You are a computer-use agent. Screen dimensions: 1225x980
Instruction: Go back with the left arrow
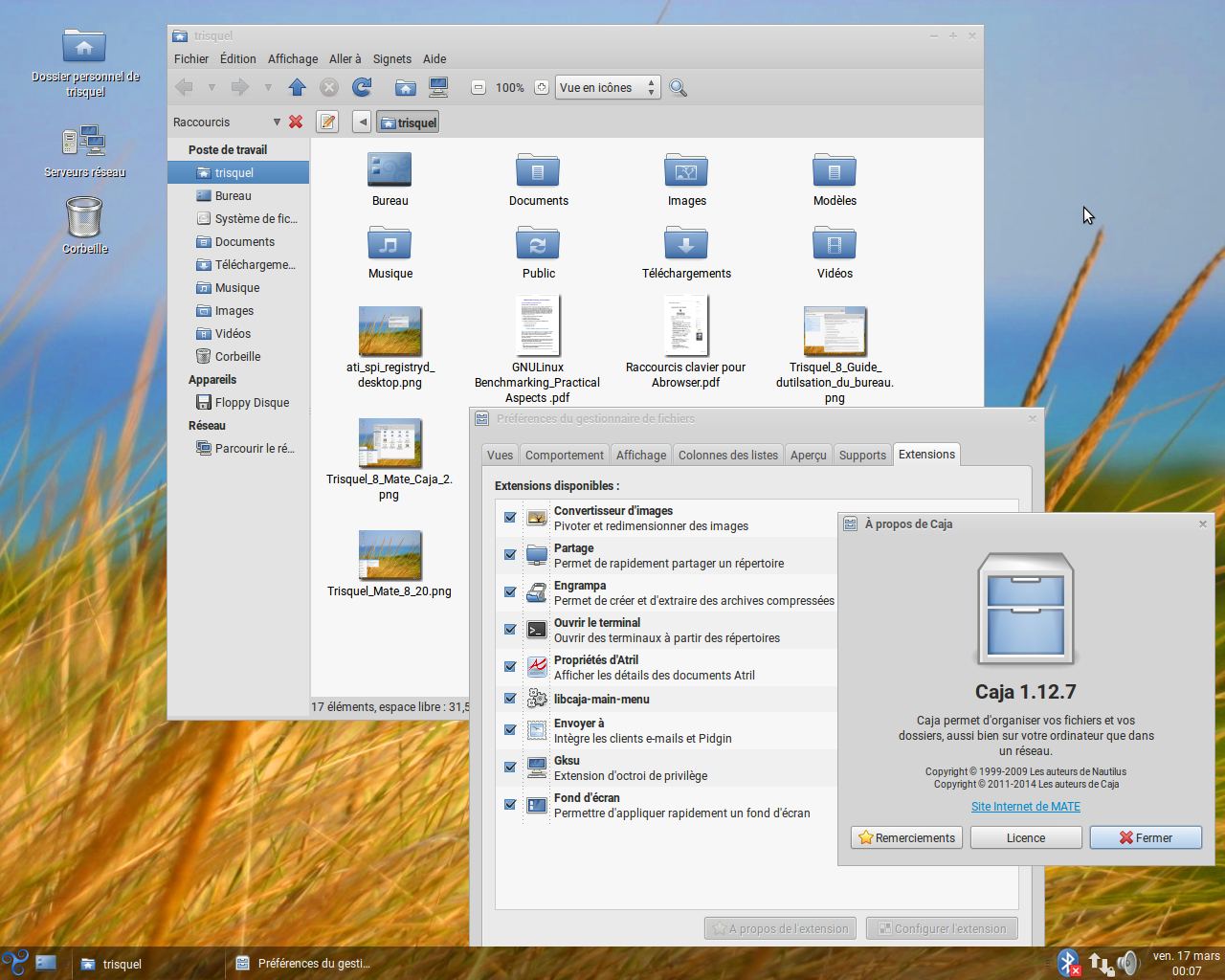coord(184,87)
